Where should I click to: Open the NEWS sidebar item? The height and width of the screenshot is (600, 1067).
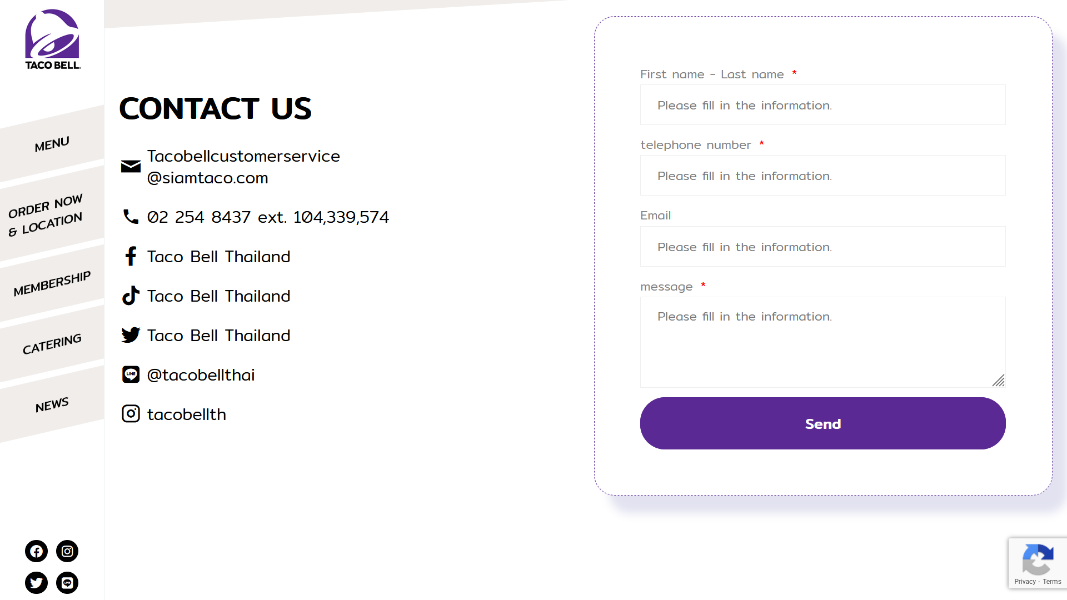(52, 404)
